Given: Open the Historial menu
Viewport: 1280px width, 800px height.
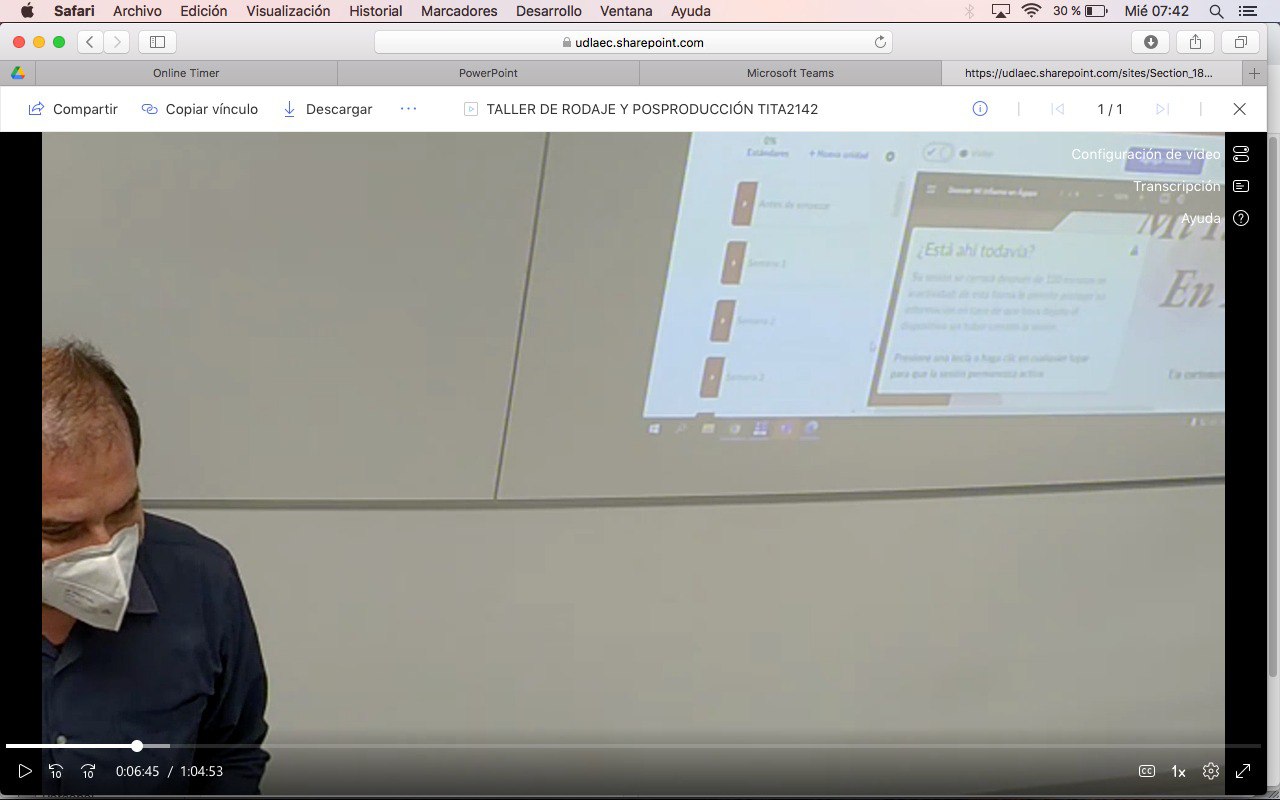Looking at the screenshot, I should pos(375,11).
